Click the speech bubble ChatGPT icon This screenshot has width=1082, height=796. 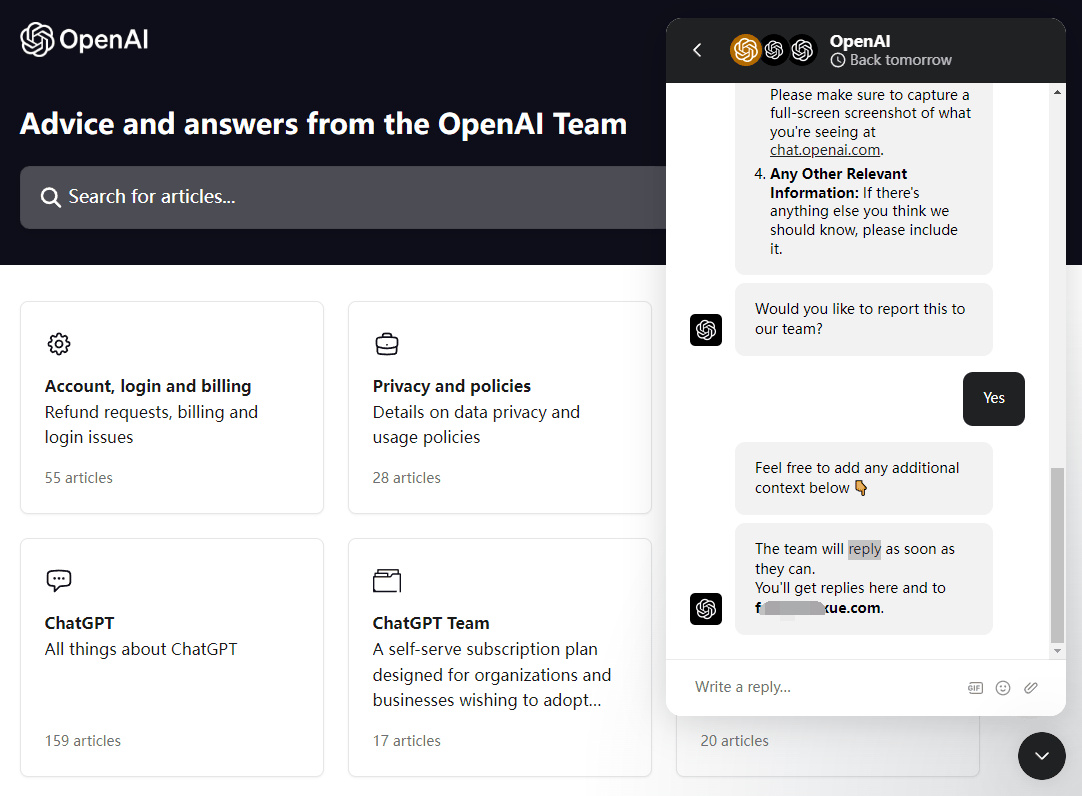59,581
